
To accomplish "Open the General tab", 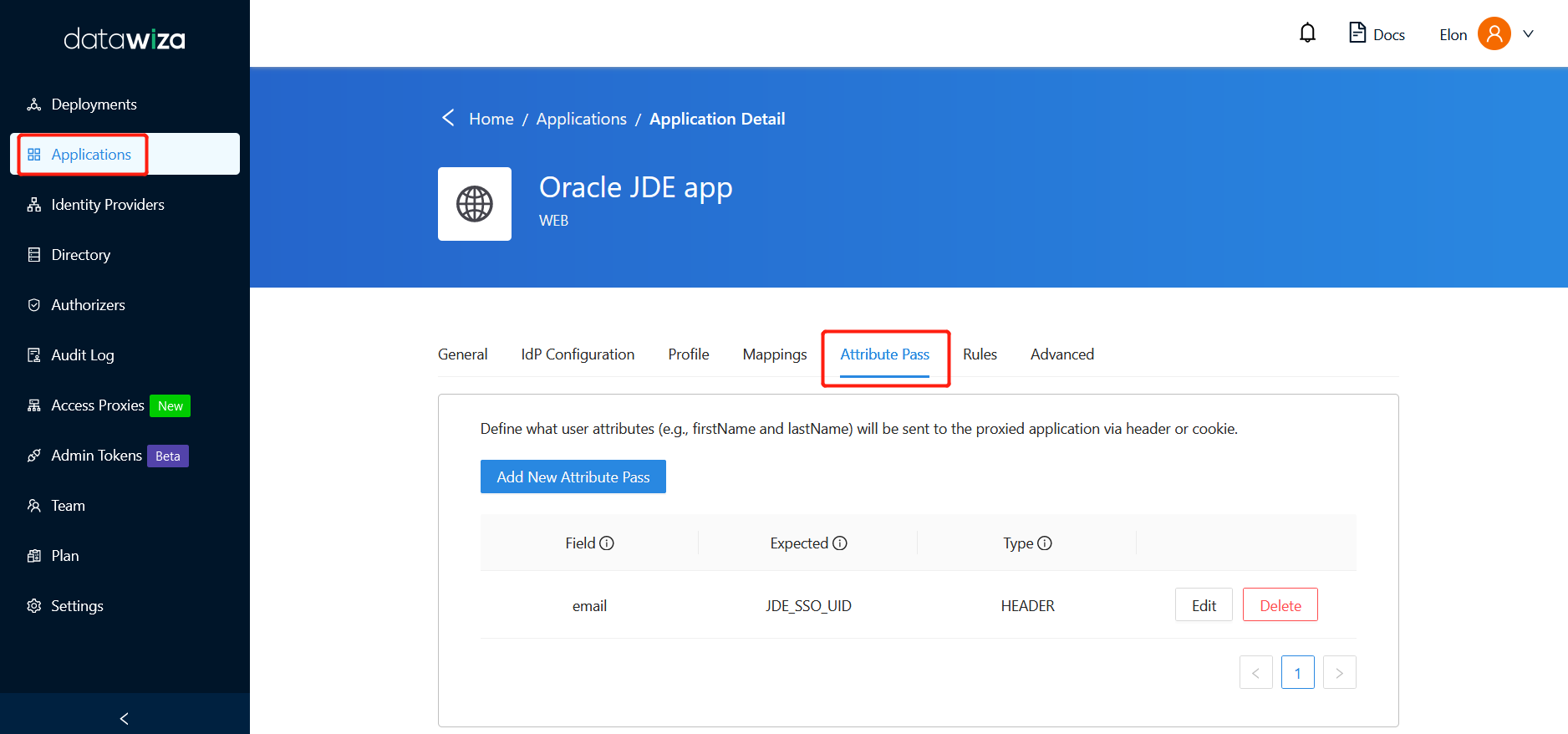I will [x=463, y=354].
